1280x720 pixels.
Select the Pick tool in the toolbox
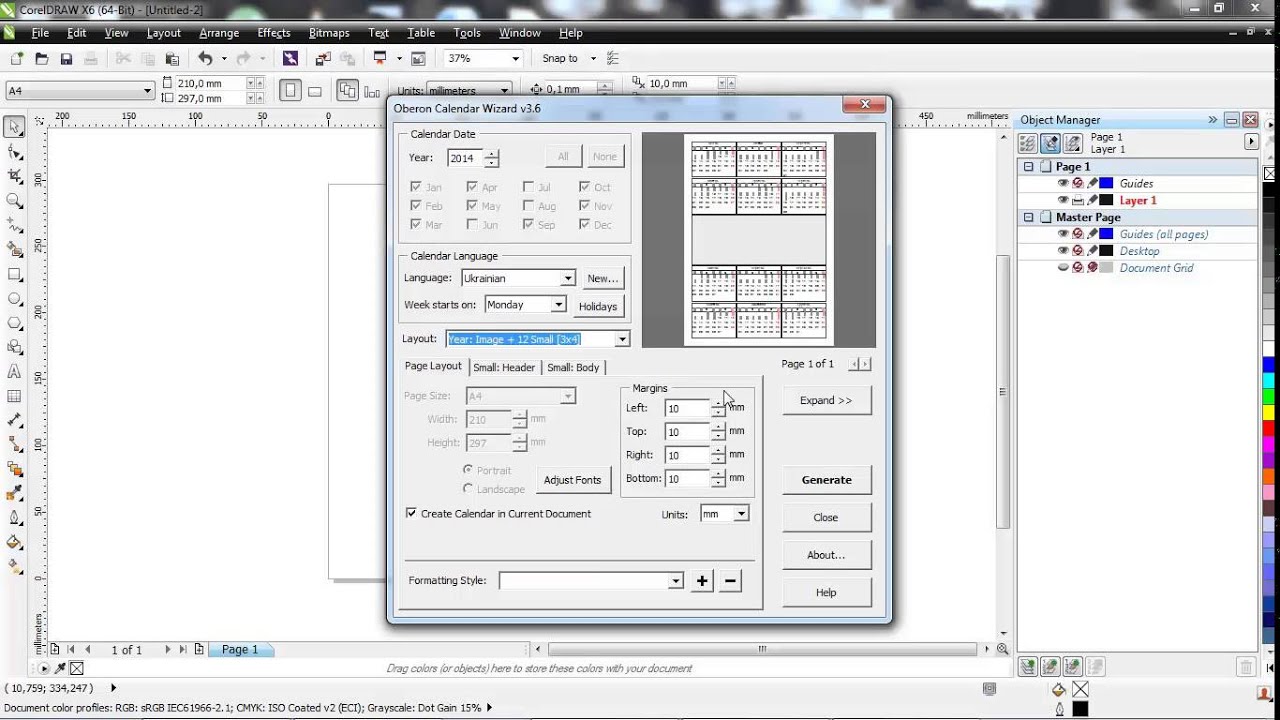click(x=14, y=126)
